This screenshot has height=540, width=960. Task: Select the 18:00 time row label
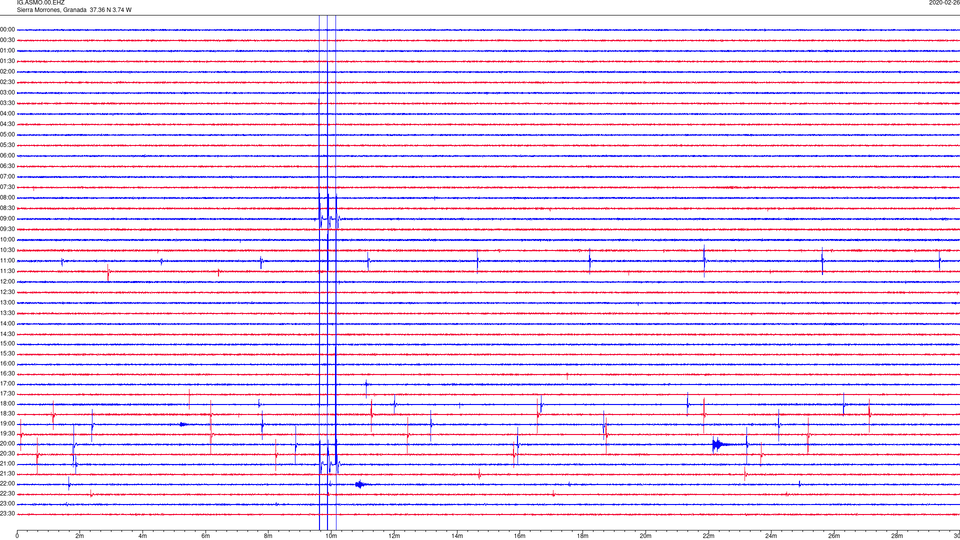tap(7, 404)
